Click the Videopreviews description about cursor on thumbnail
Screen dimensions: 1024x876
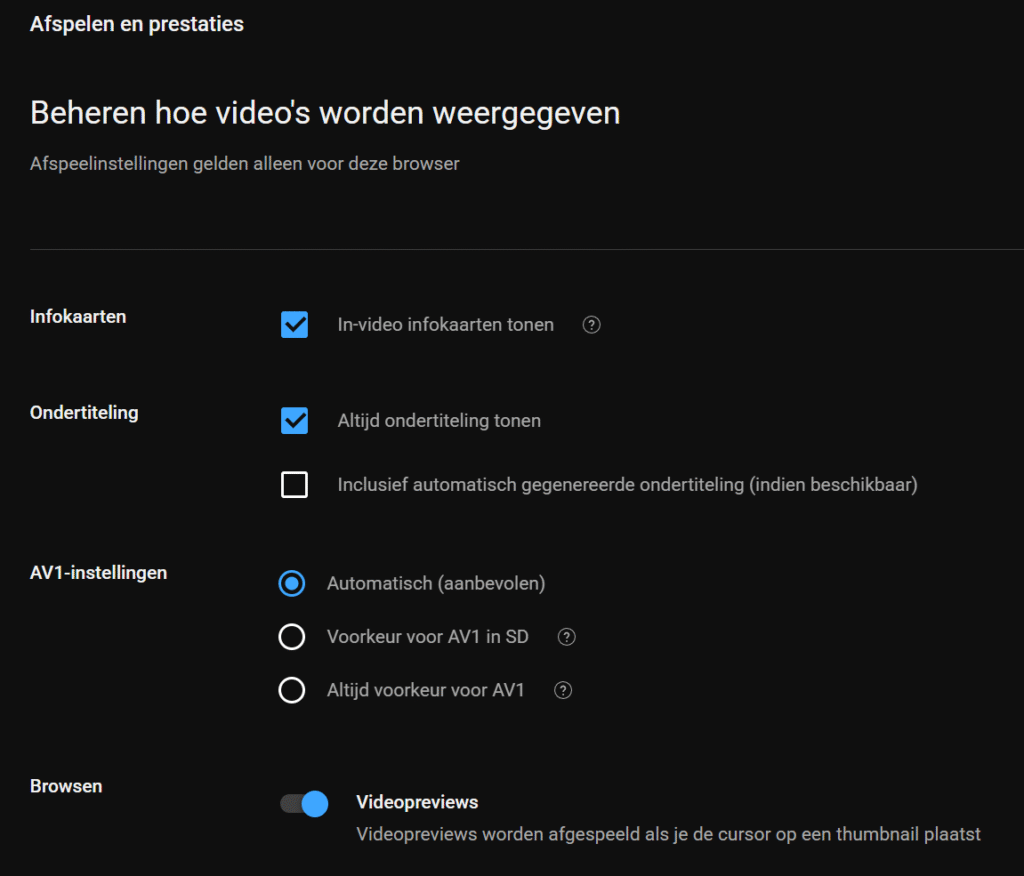[668, 834]
